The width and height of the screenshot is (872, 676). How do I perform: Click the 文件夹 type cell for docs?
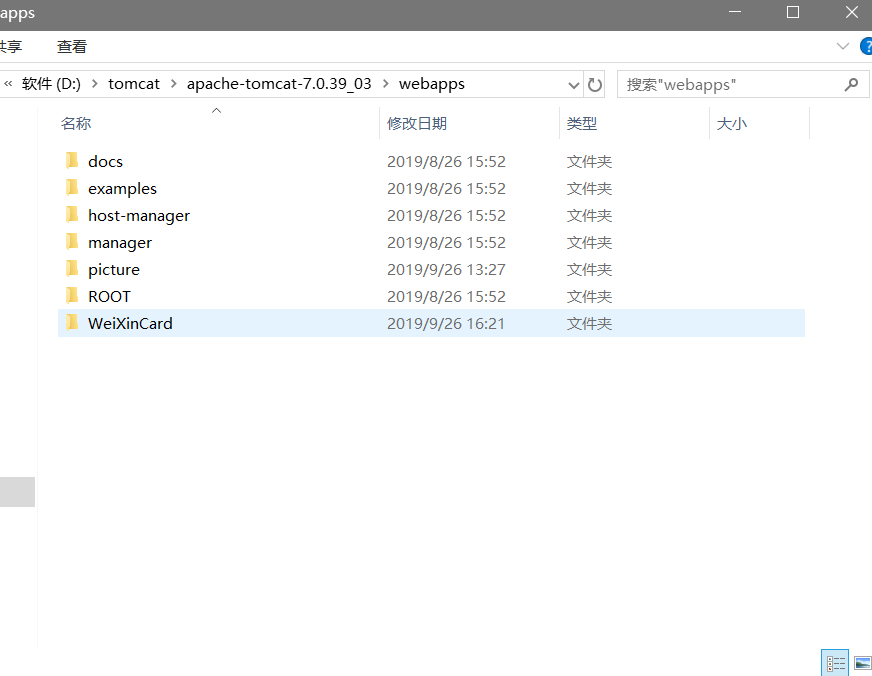click(x=589, y=162)
